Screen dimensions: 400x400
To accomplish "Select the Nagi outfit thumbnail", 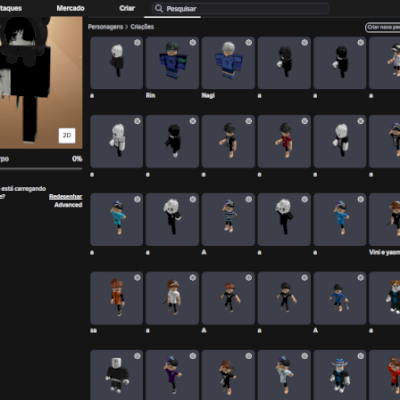I will pyautogui.click(x=228, y=63).
